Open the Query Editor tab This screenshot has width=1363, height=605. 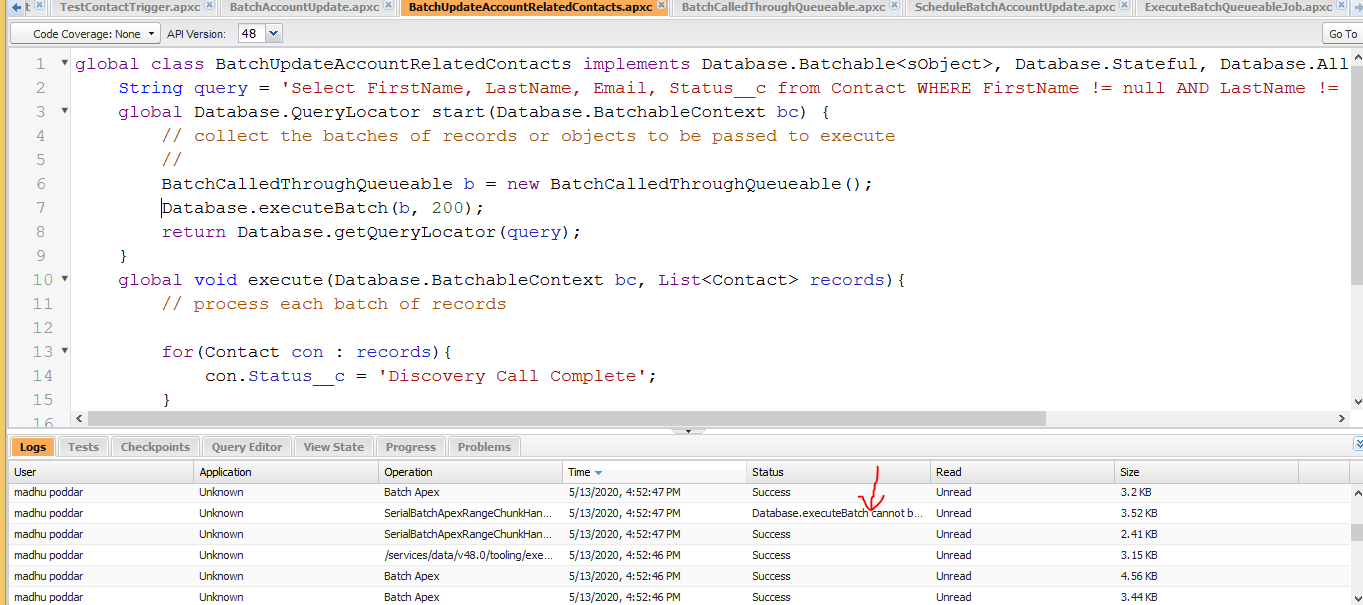(x=246, y=446)
